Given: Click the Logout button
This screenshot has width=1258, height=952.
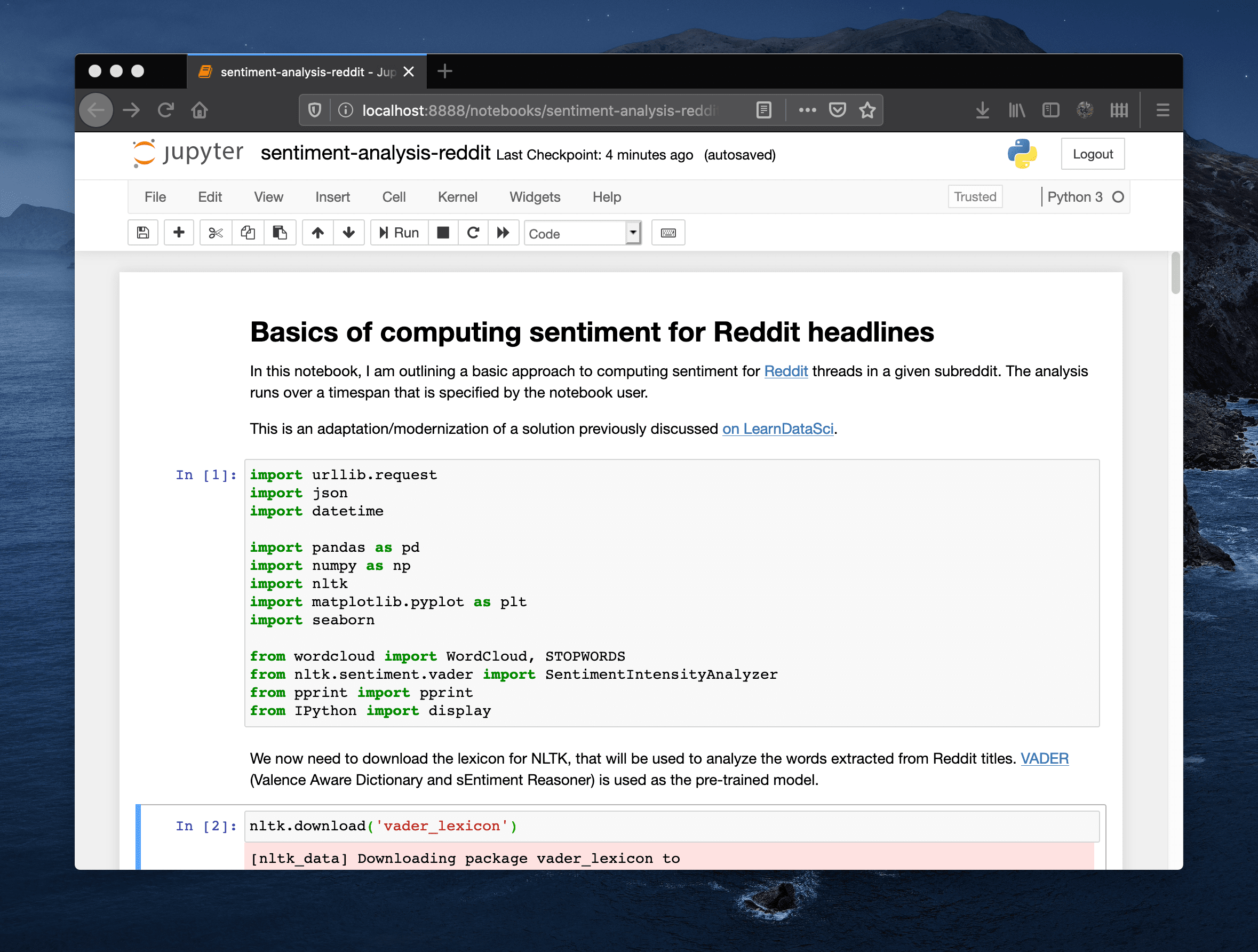Looking at the screenshot, I should tap(1092, 154).
